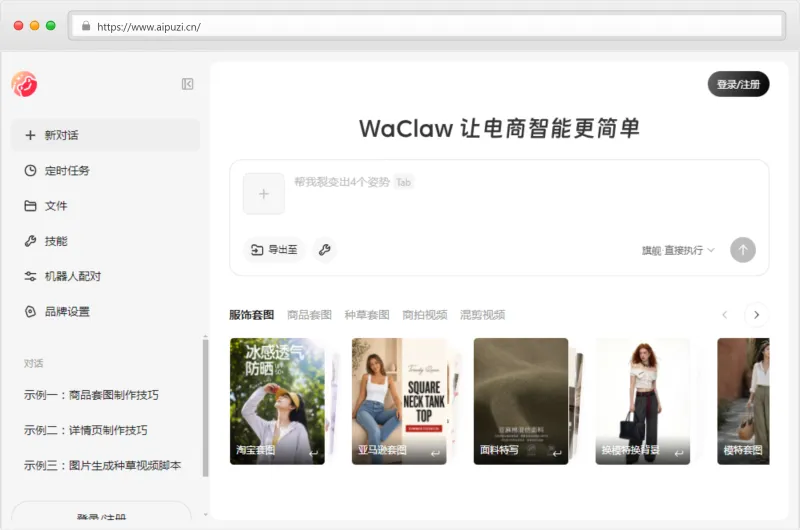Open the 亚马逊套图 template thumbnail
The image size is (800, 530).
pyautogui.click(x=399, y=401)
